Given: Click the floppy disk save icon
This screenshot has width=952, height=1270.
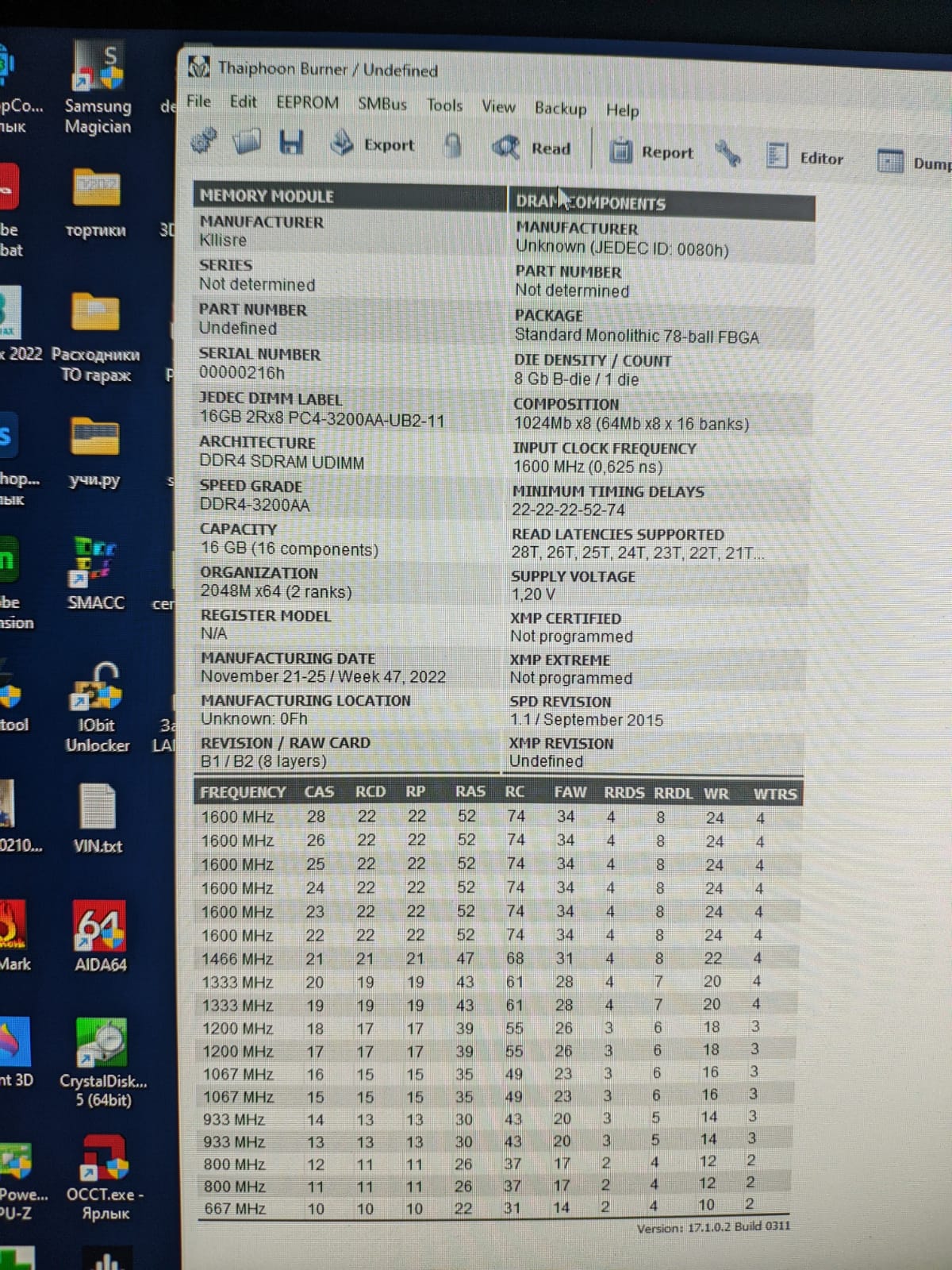Looking at the screenshot, I should pyautogui.click(x=291, y=142).
